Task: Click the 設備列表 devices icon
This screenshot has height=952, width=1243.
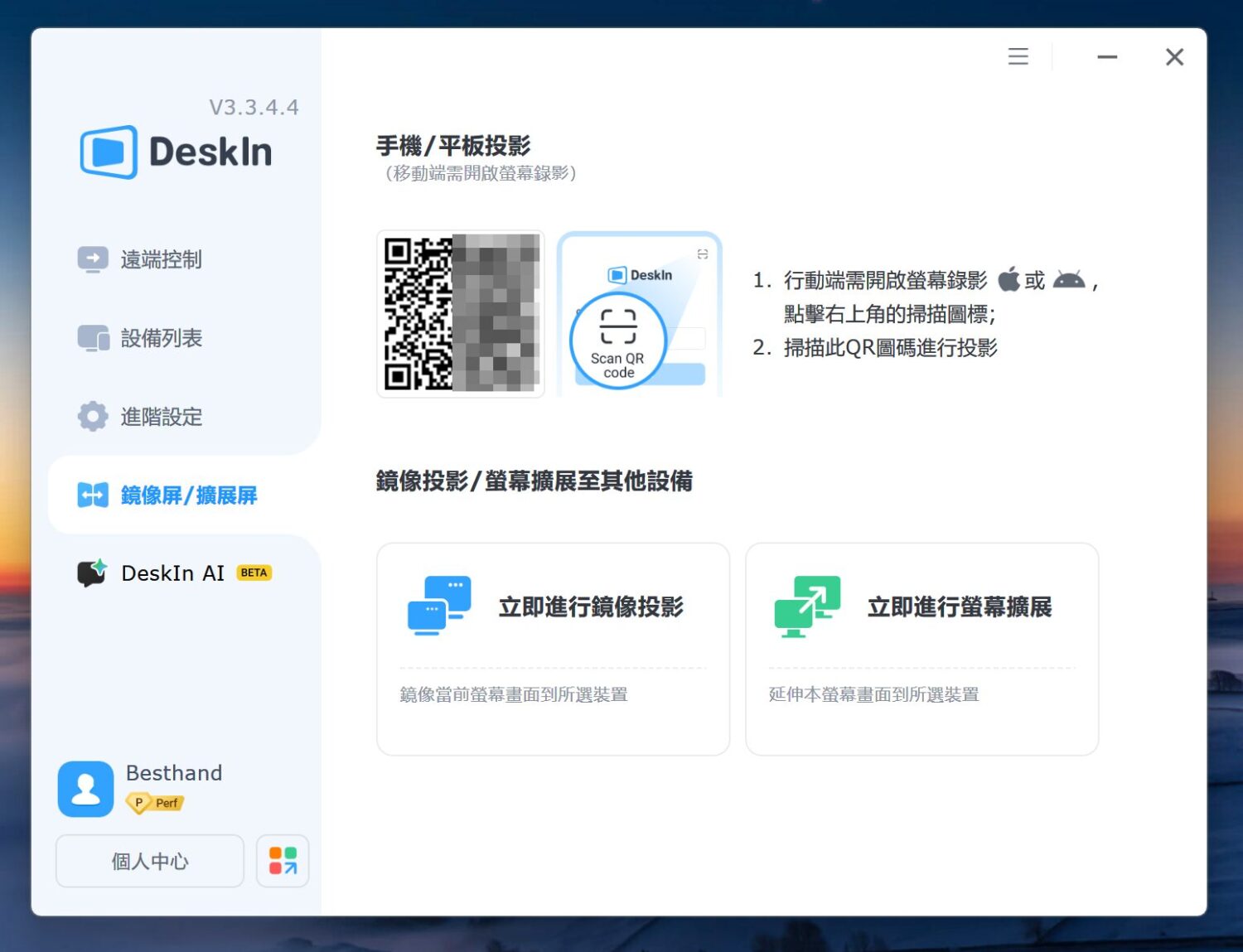Action: click(93, 338)
